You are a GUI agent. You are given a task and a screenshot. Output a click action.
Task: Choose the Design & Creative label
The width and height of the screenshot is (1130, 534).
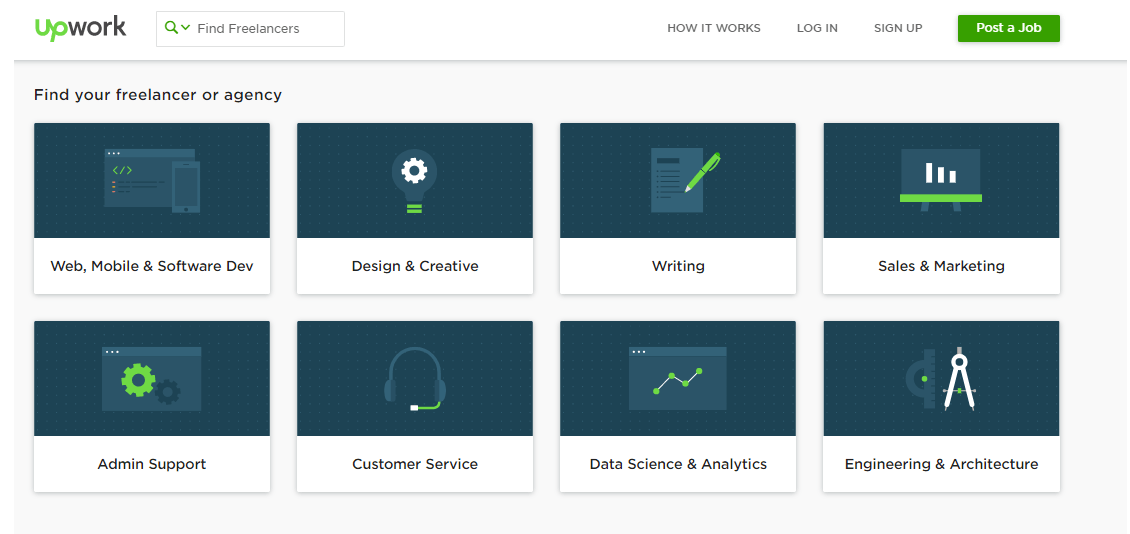pyautogui.click(x=415, y=266)
